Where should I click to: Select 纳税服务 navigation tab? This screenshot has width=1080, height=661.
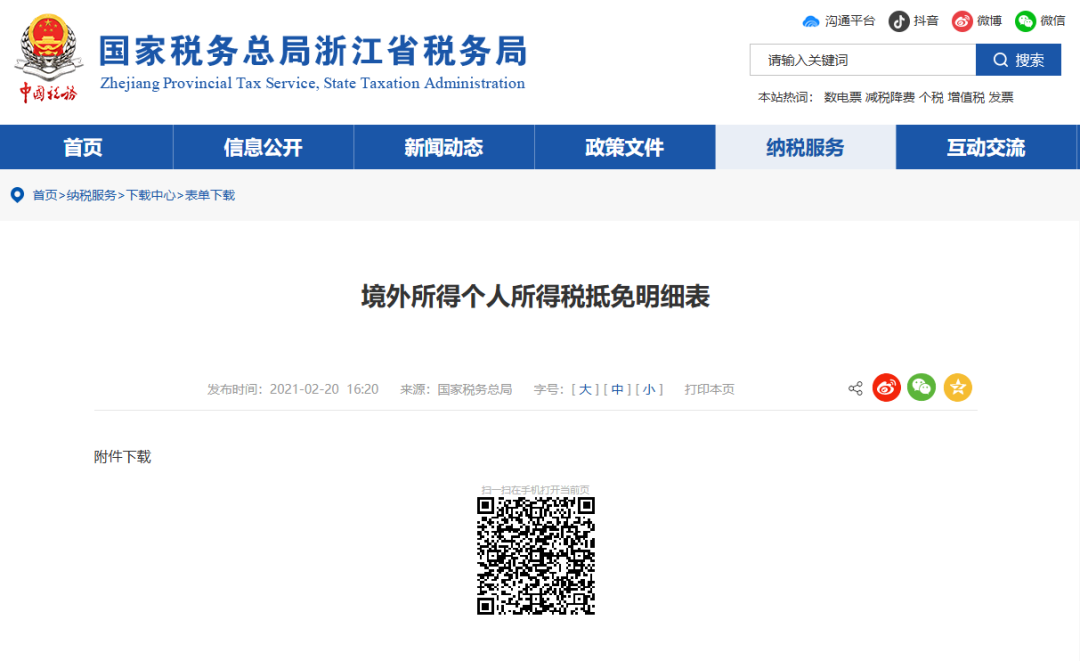click(x=805, y=147)
